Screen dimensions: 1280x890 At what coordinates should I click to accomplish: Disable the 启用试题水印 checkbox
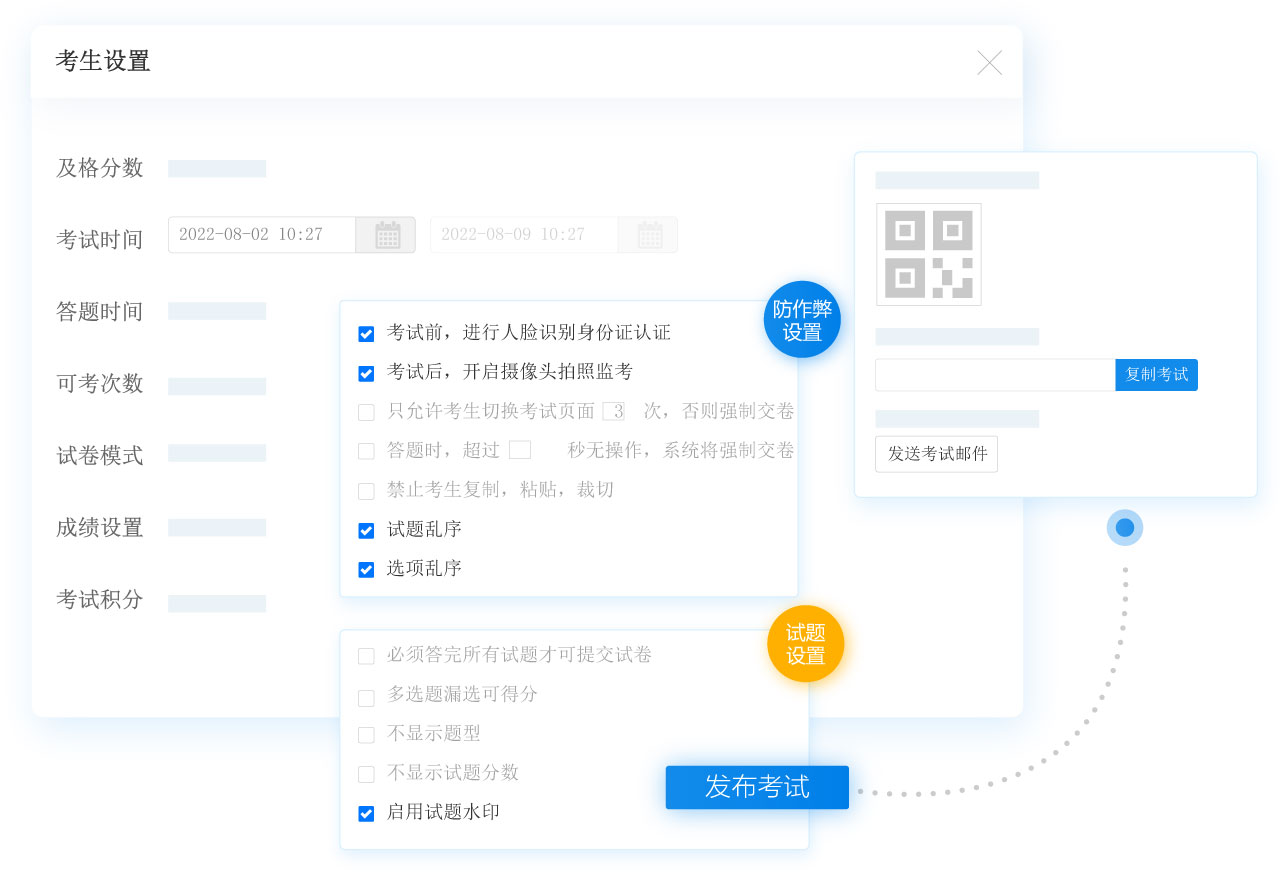pyautogui.click(x=366, y=814)
